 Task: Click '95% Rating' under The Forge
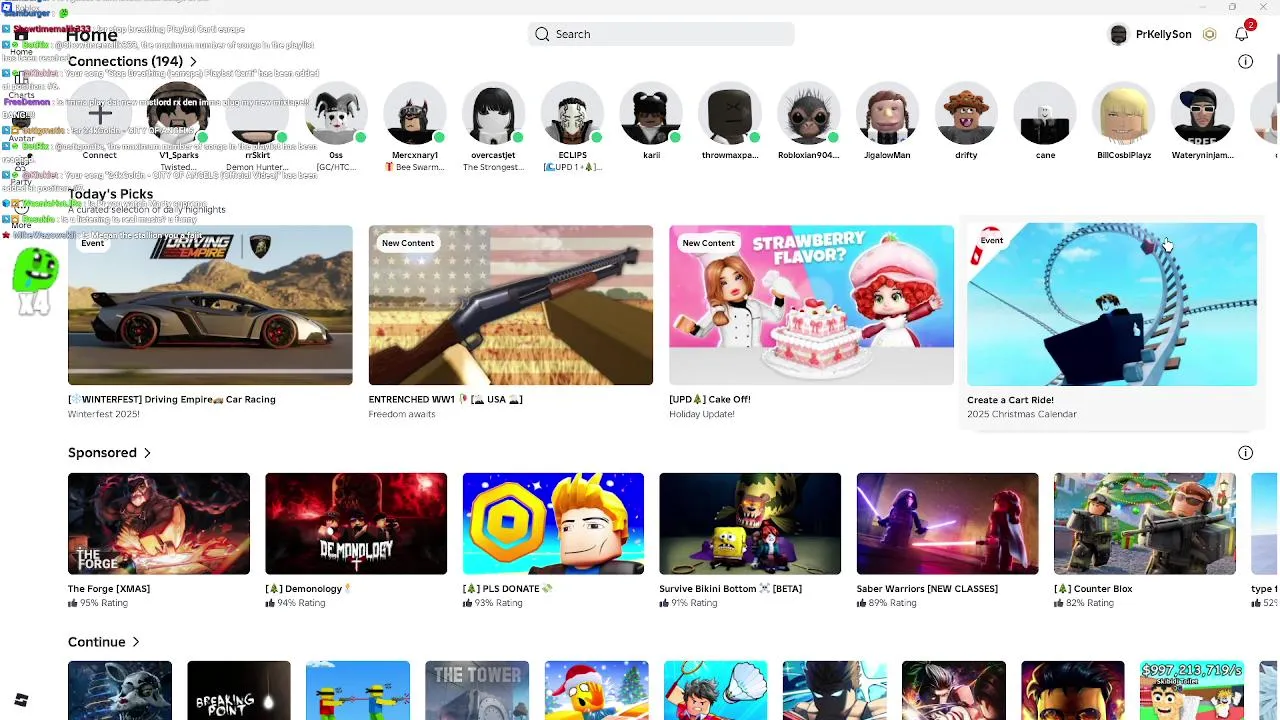pos(104,603)
